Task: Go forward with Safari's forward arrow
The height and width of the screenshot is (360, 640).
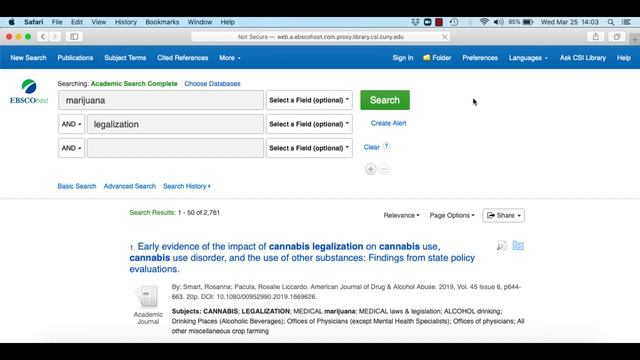Action: tap(54, 37)
